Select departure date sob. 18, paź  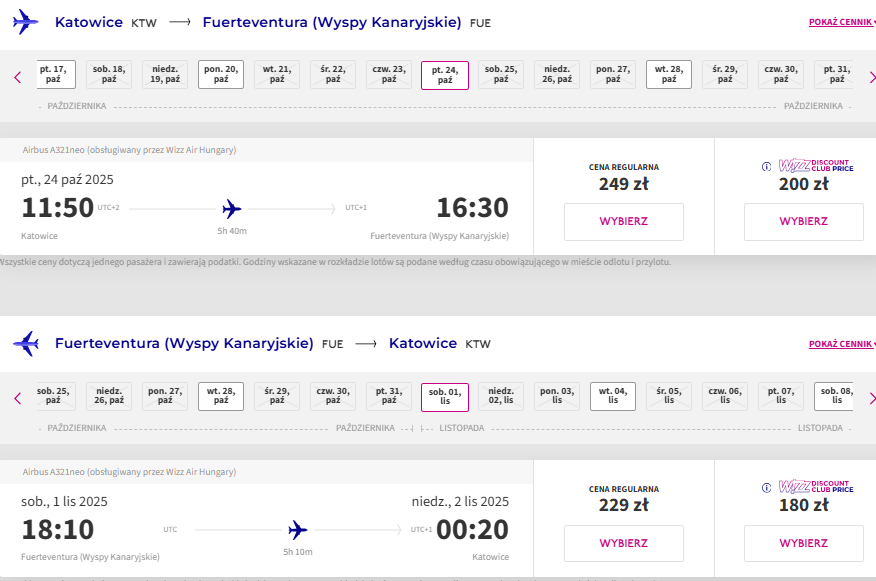pyautogui.click(x=109, y=74)
